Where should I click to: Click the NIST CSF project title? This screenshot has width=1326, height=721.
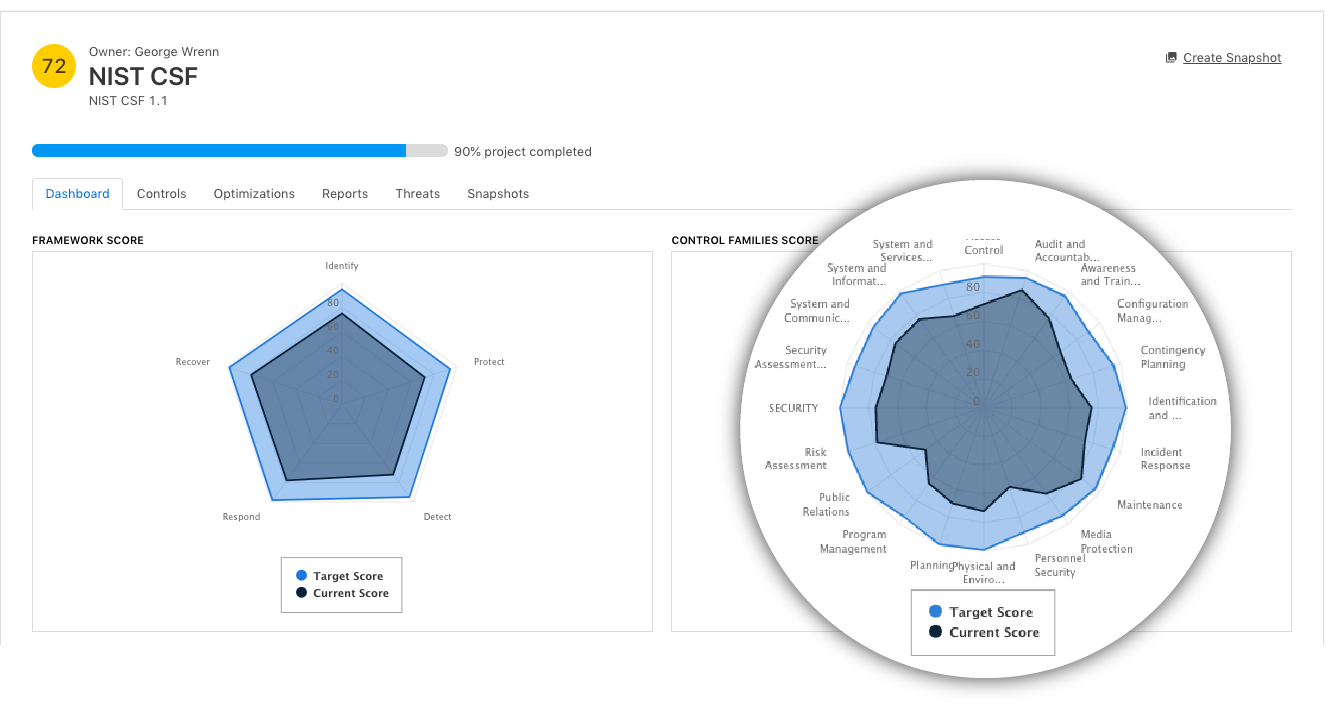[143, 76]
